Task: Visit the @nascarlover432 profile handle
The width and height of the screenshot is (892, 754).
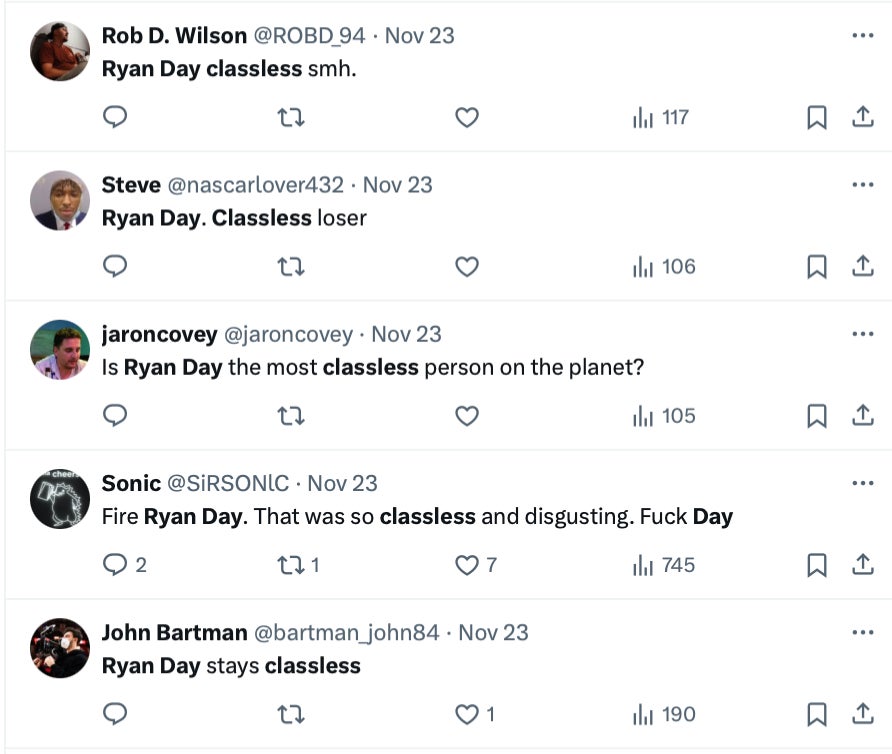Action: [254, 185]
